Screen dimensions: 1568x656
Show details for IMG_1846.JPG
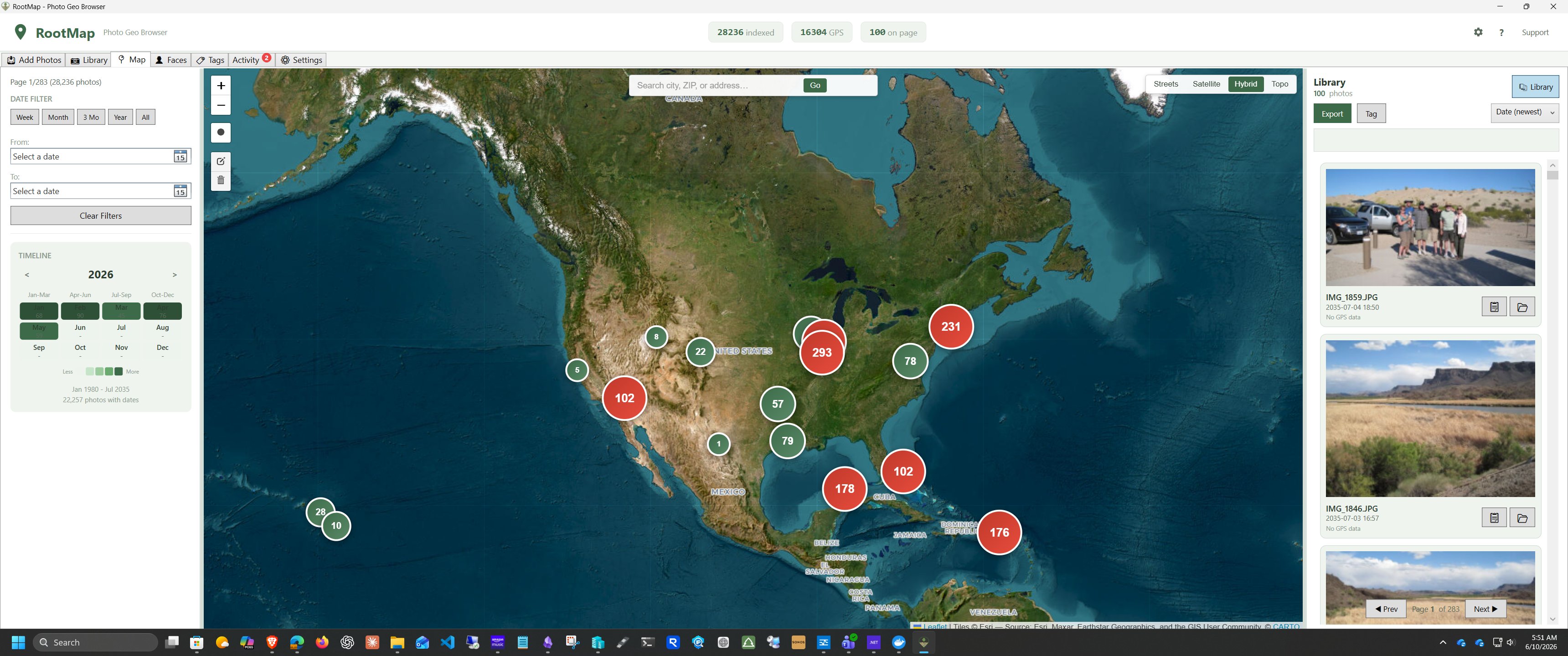(1494, 518)
